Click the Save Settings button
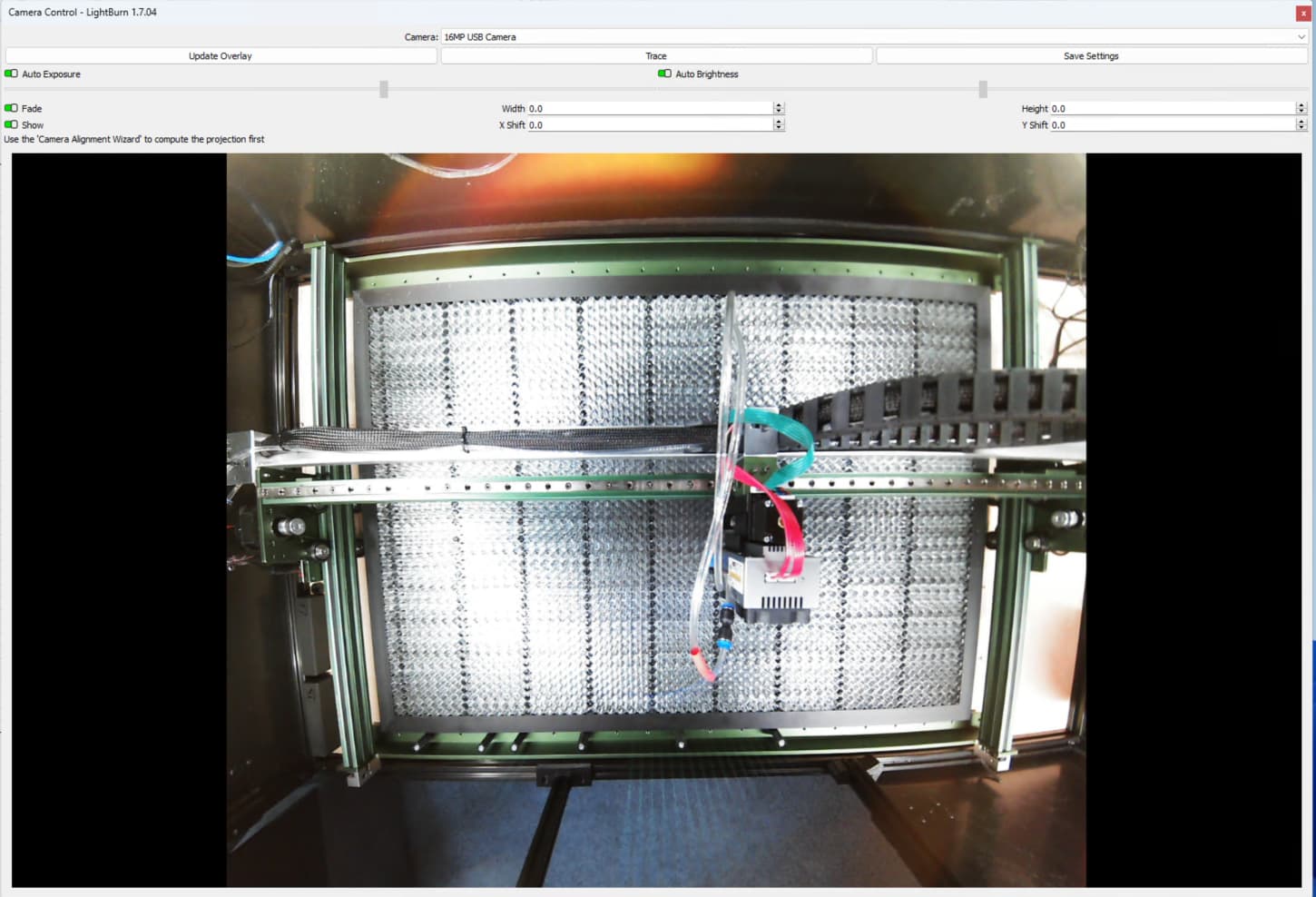1316x897 pixels. [x=1091, y=56]
